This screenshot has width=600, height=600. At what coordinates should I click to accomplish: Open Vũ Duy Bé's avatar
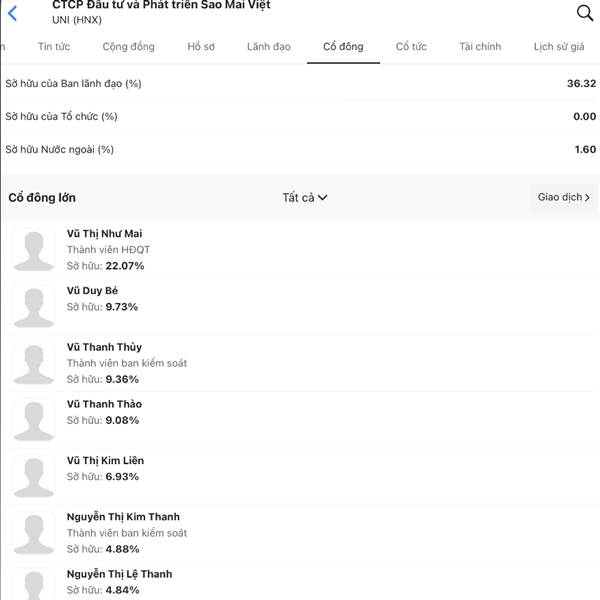click(34, 307)
